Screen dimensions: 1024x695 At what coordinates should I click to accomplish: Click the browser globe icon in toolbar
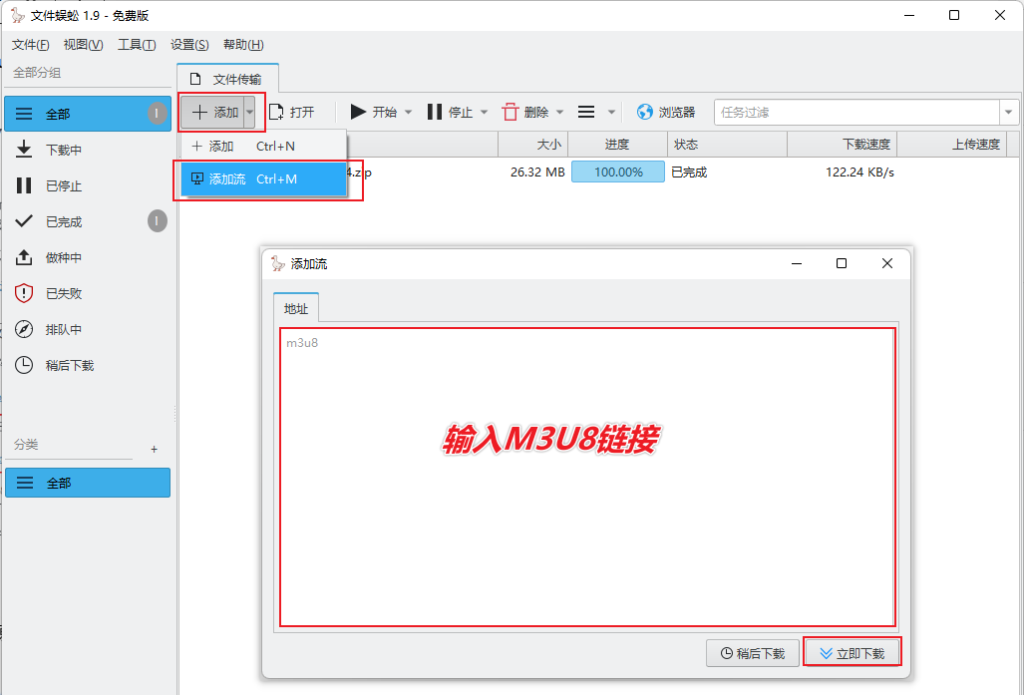point(644,112)
